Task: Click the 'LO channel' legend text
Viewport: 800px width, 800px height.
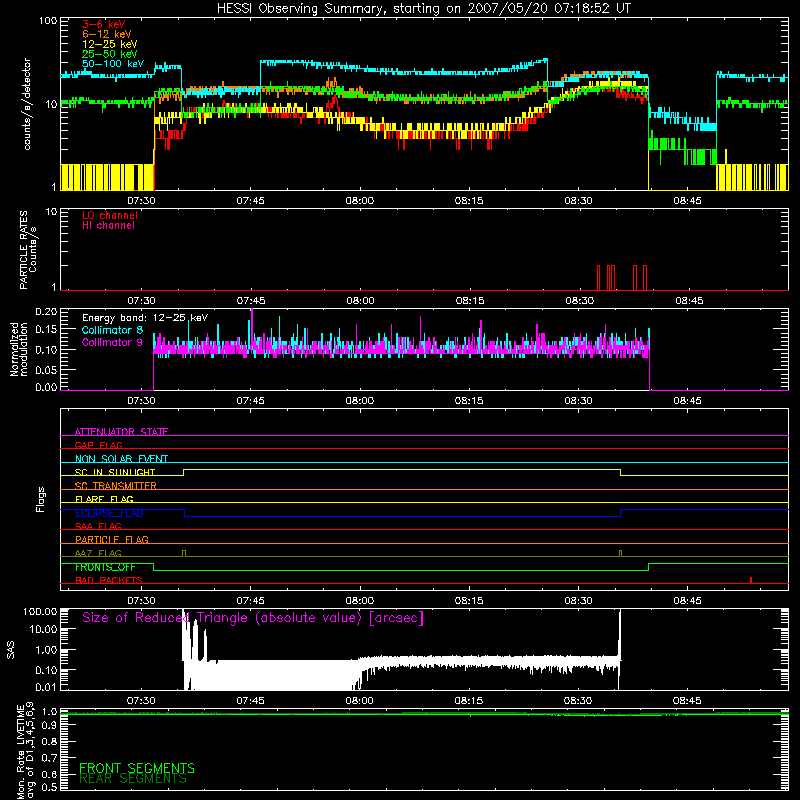Action: 110,215
